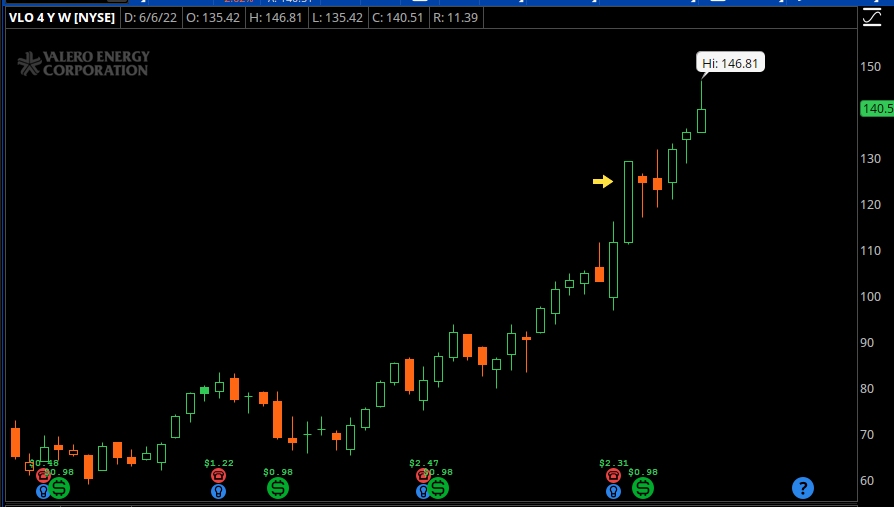
Task: Click the $2.47 earnings label
Action: click(x=424, y=463)
